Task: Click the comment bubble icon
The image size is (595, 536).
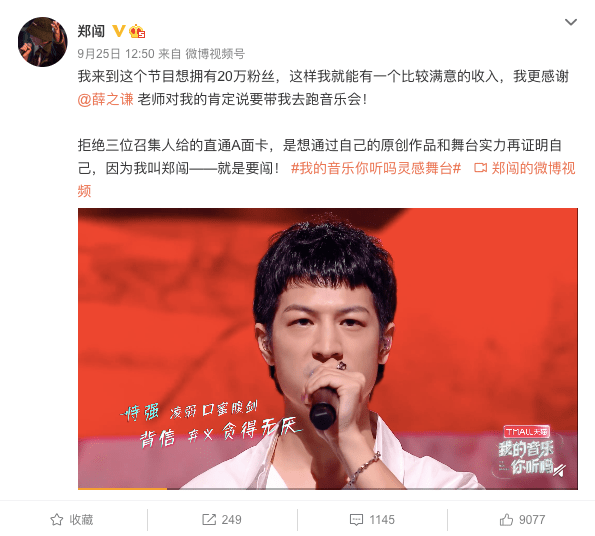Action: 356,520
